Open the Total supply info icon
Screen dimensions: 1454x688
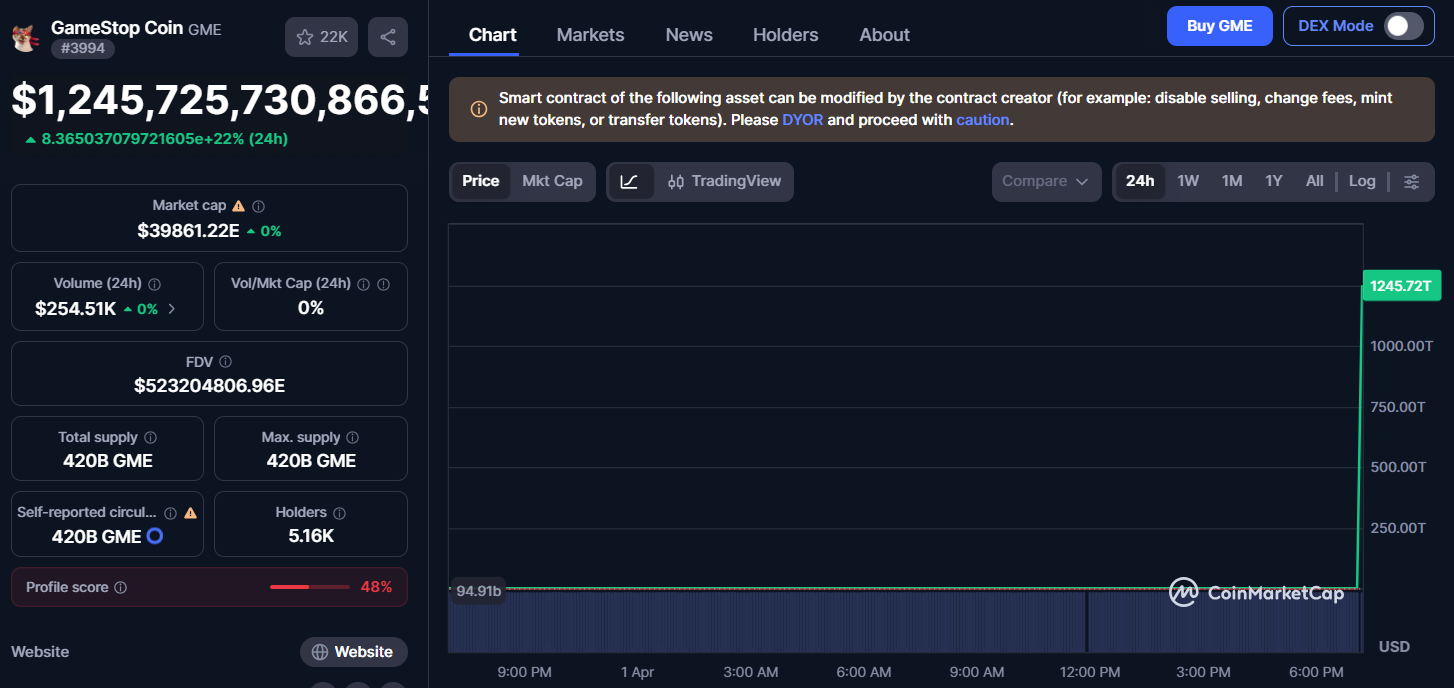150,438
